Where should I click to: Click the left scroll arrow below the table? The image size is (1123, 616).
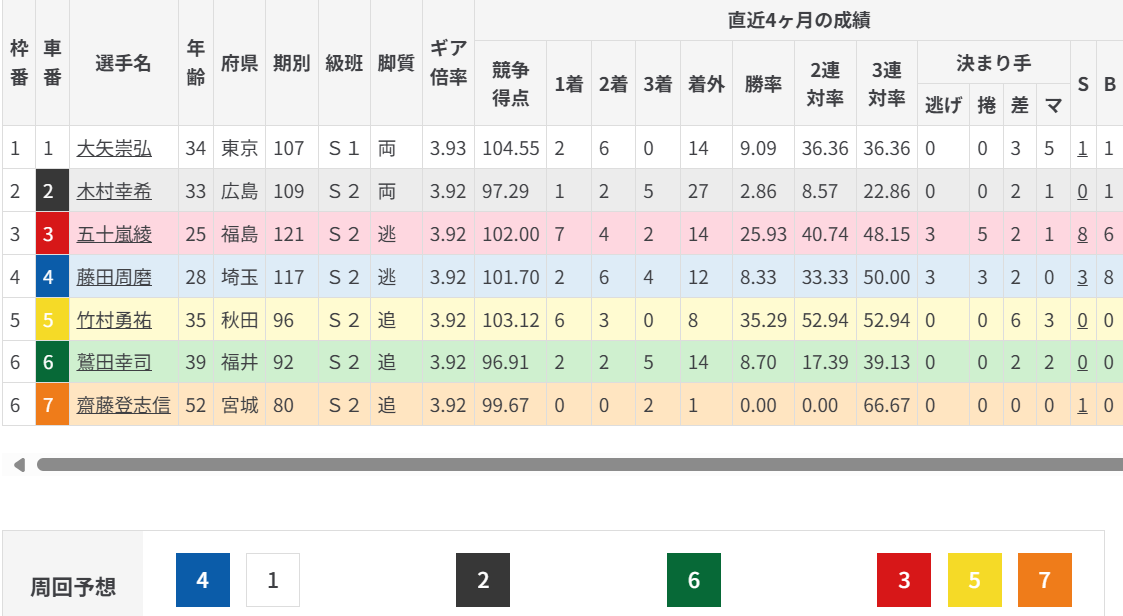click(x=18, y=464)
